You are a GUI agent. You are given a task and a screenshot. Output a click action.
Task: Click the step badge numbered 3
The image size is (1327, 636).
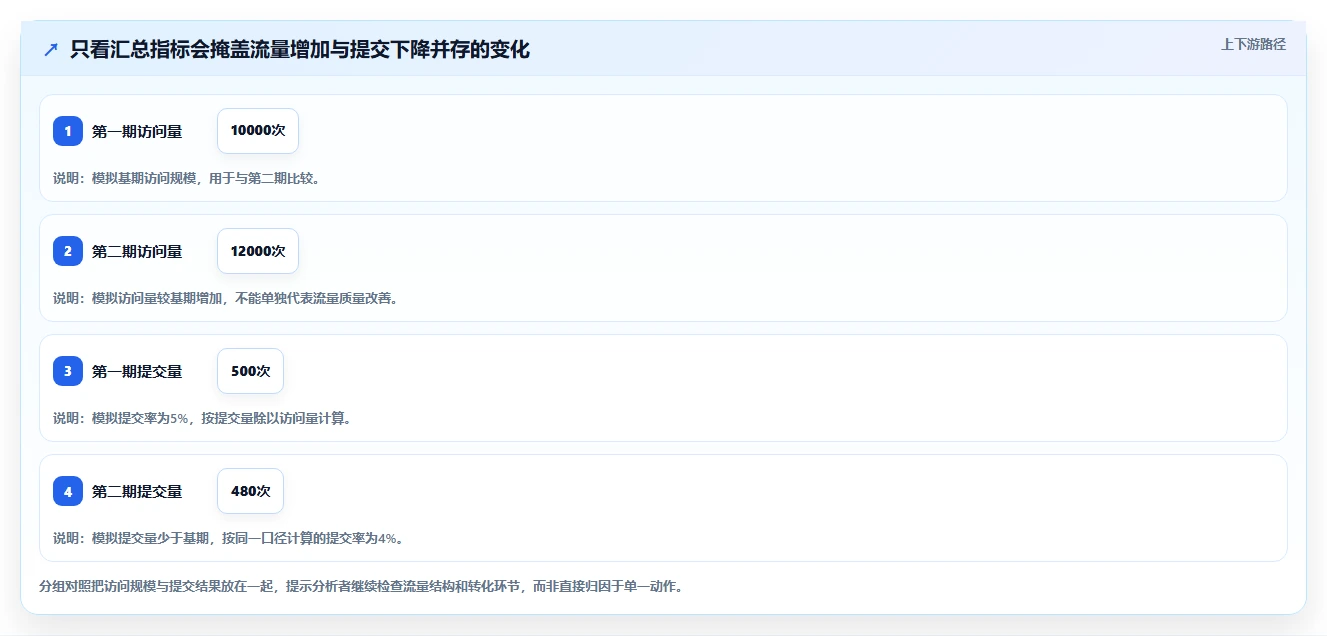(x=68, y=371)
